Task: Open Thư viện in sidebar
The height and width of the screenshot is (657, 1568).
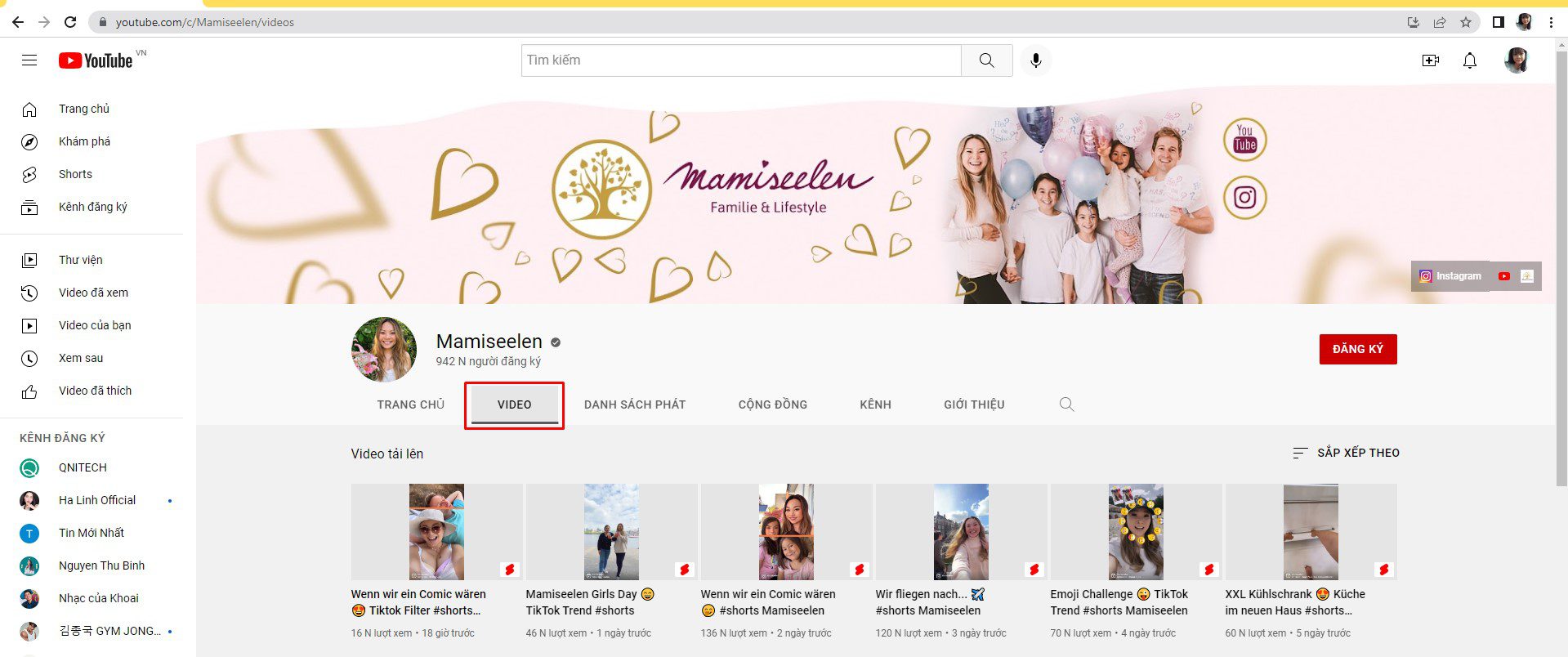Action: click(92, 260)
